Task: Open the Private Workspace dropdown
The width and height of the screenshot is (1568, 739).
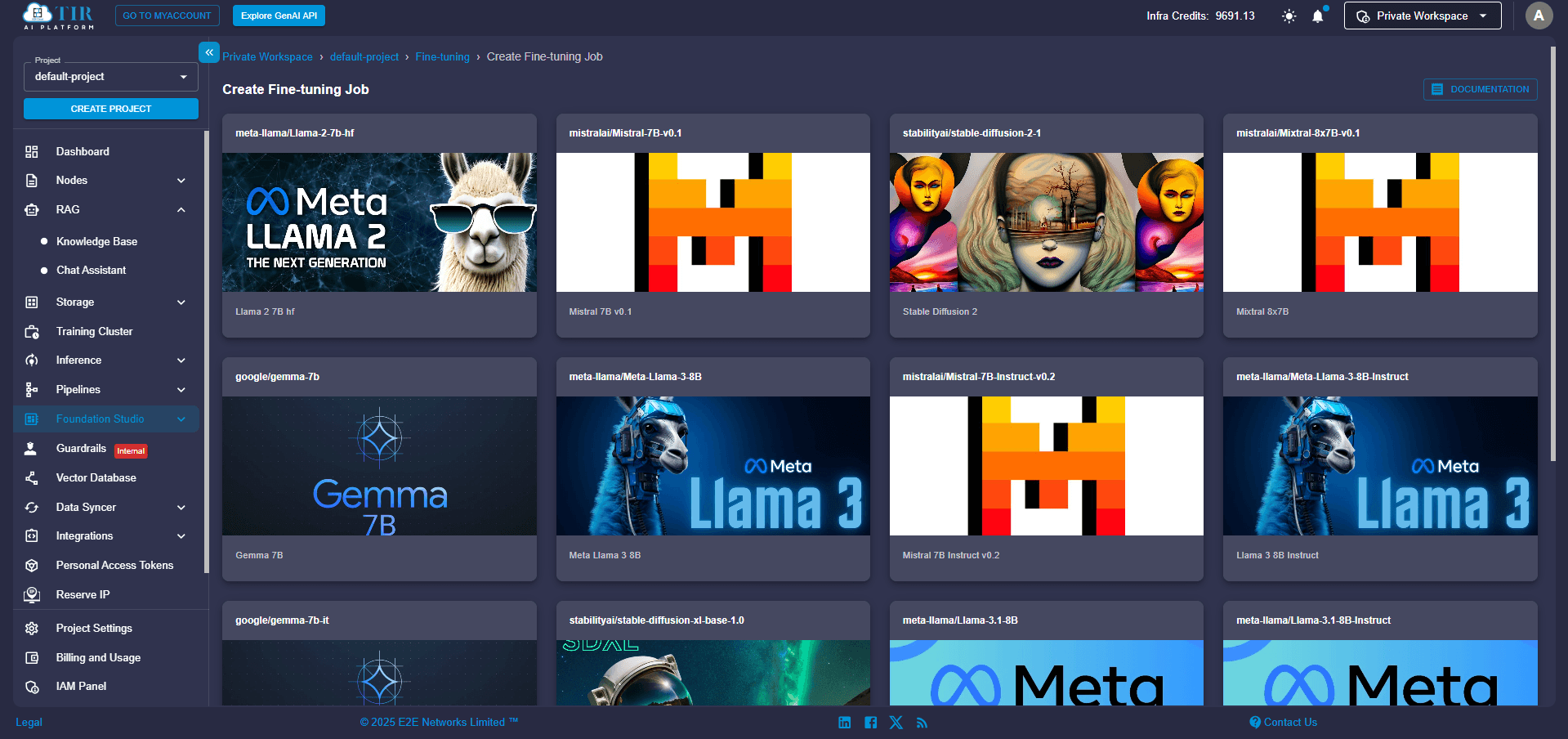Action: coord(1423,16)
